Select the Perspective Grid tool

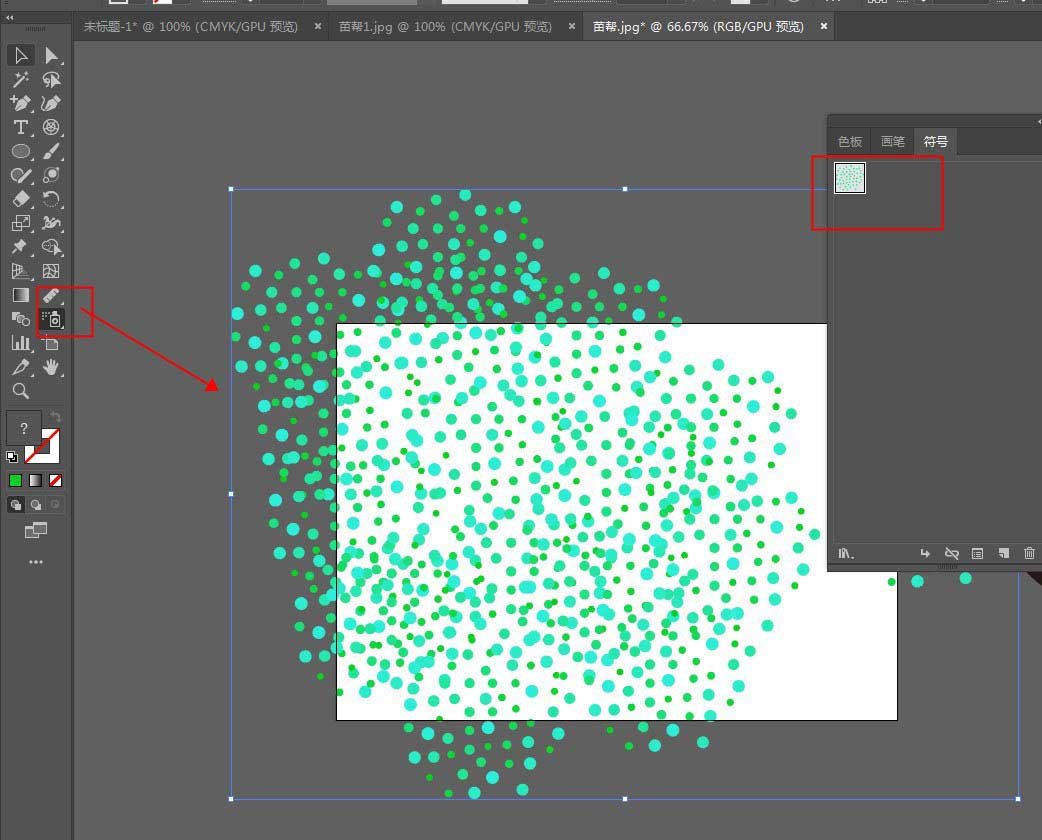pyautogui.click(x=21, y=271)
